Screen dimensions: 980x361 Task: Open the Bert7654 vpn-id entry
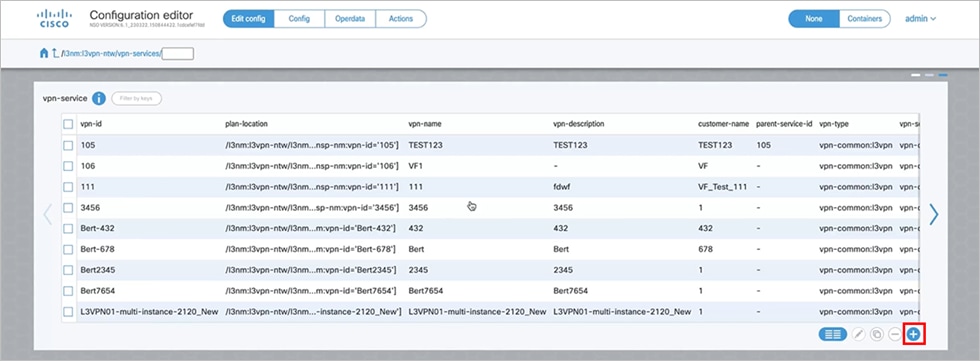click(x=98, y=290)
